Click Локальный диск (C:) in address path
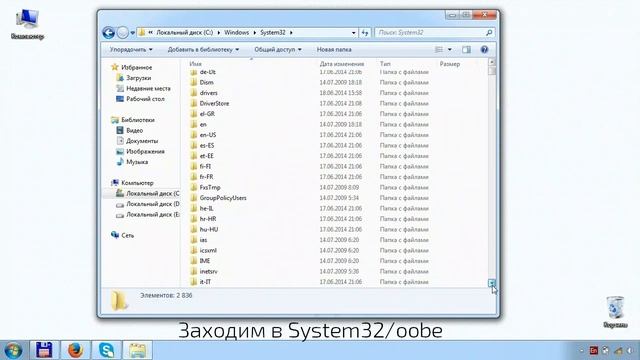The height and width of the screenshot is (360, 640). coord(184,32)
